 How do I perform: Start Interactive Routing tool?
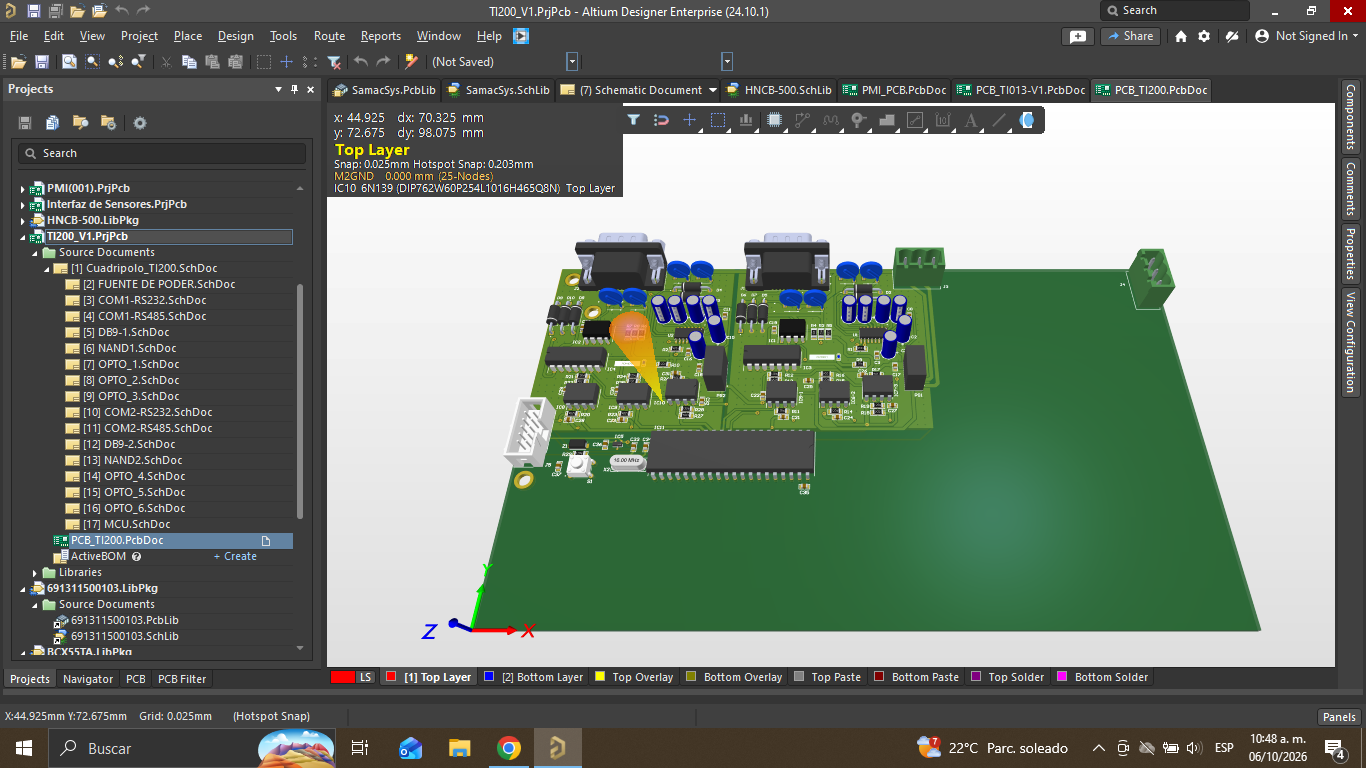tap(802, 120)
